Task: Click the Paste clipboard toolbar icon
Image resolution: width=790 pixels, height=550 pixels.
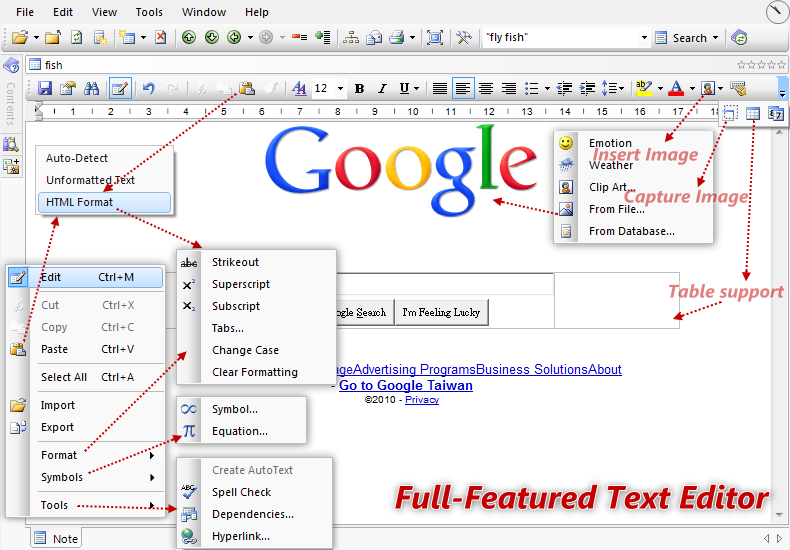Action: pyautogui.click(x=246, y=89)
